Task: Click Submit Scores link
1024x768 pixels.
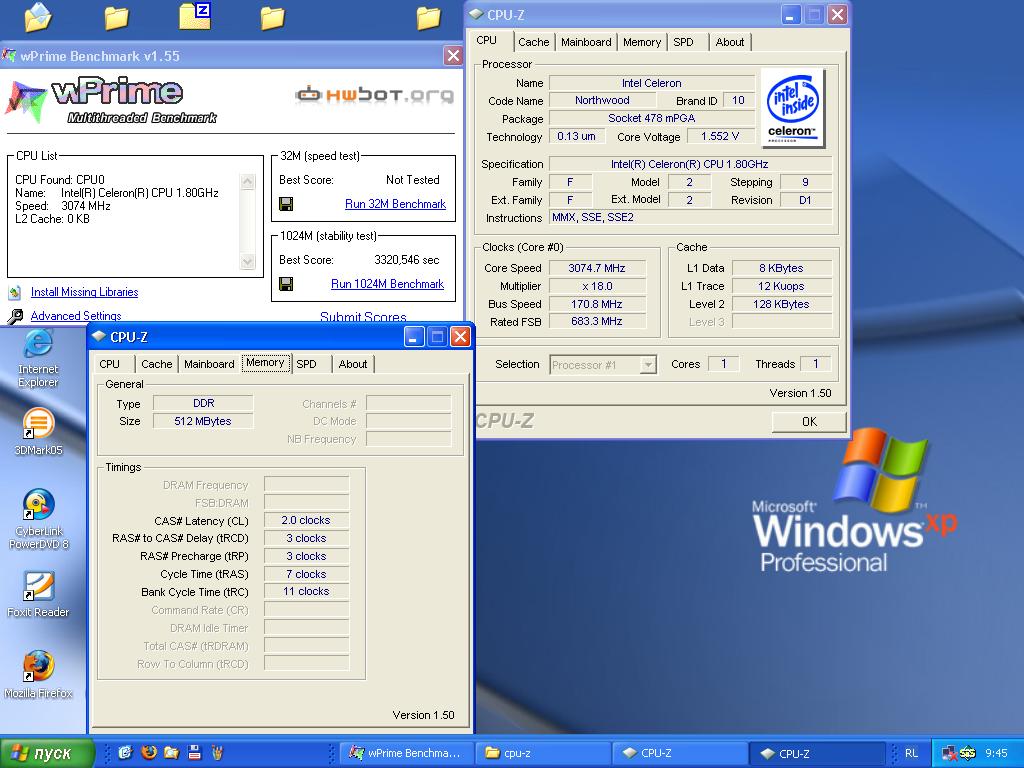Action: point(363,317)
